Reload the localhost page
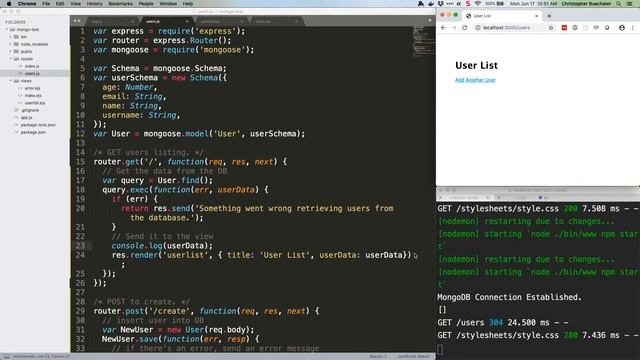 click(464, 28)
